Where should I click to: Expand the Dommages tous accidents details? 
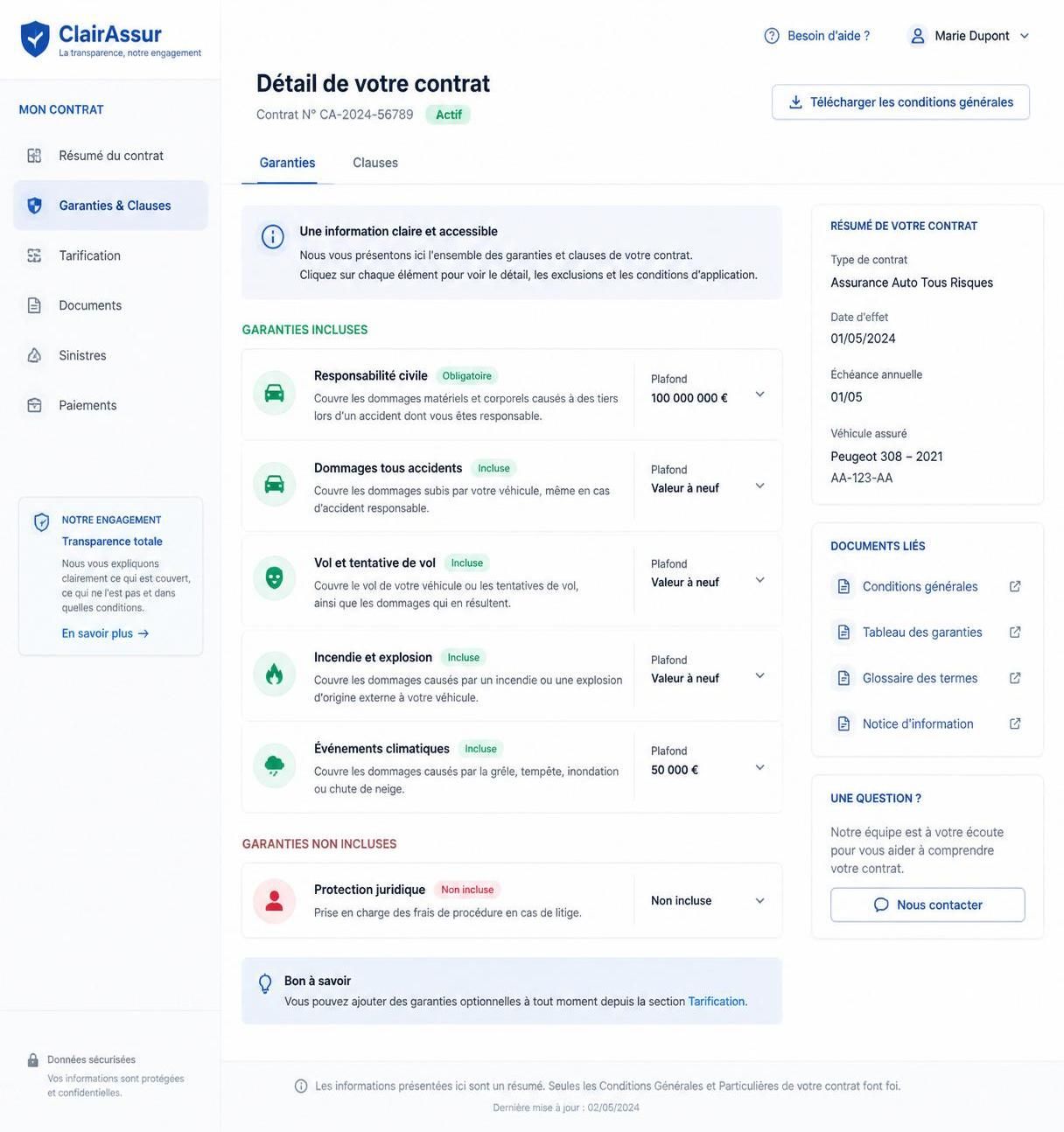pos(759,486)
